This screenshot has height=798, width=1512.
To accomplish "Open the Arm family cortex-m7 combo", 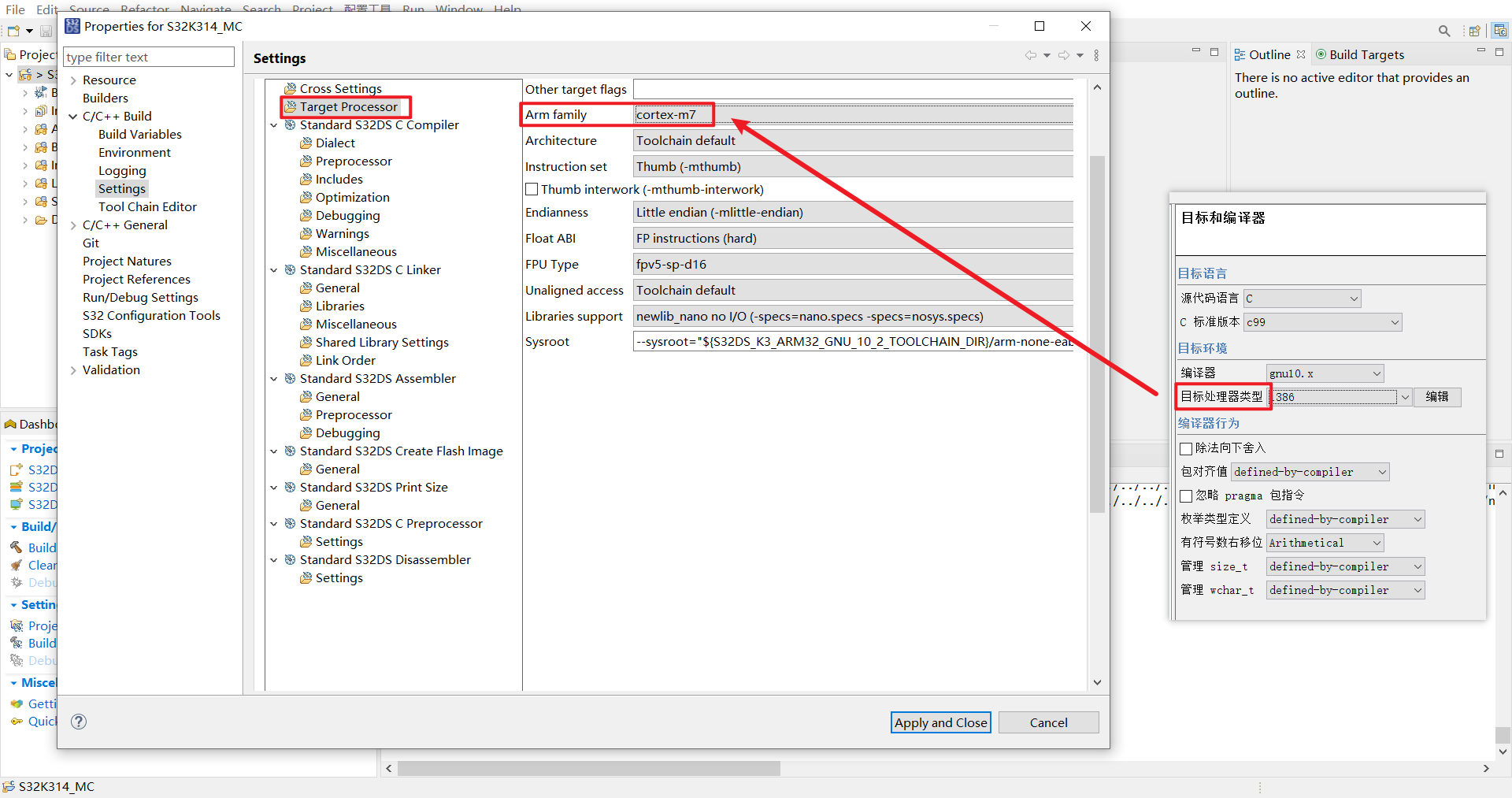I will point(853,114).
